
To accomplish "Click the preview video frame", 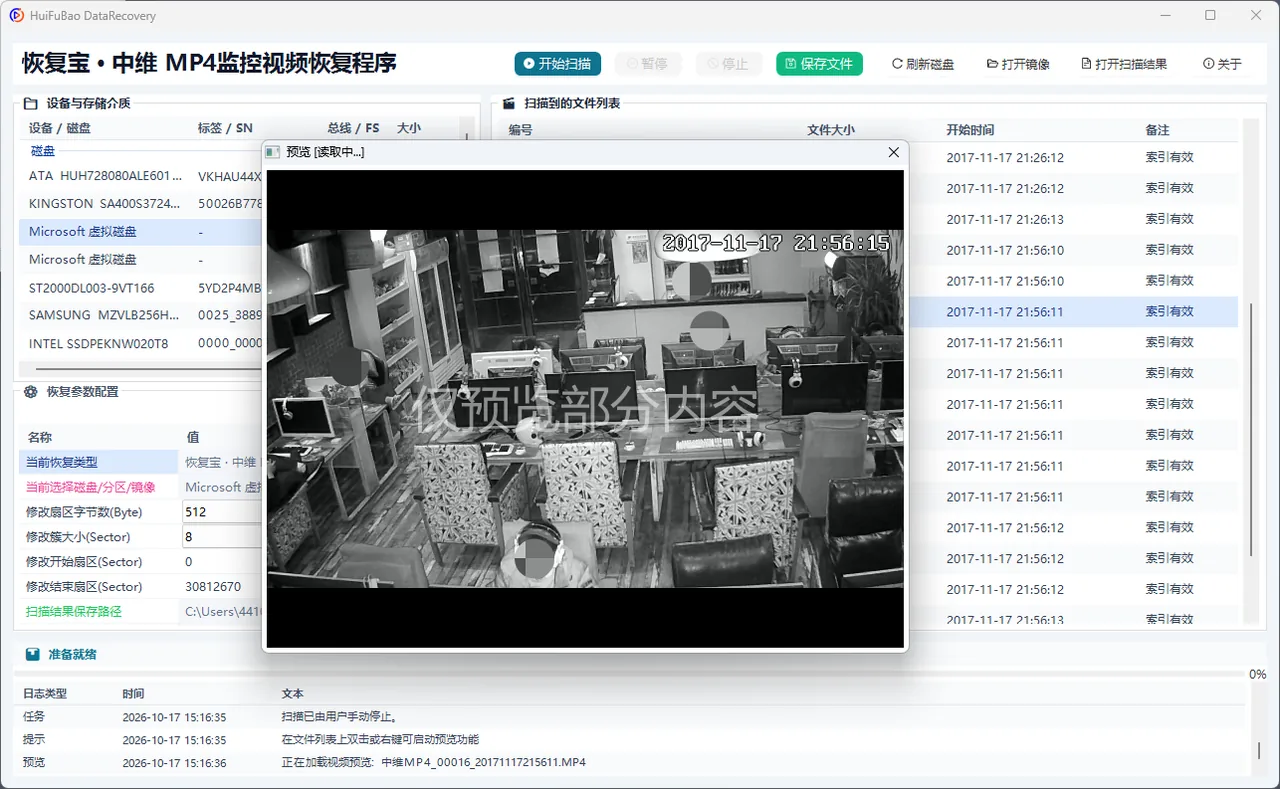I will click(585, 409).
